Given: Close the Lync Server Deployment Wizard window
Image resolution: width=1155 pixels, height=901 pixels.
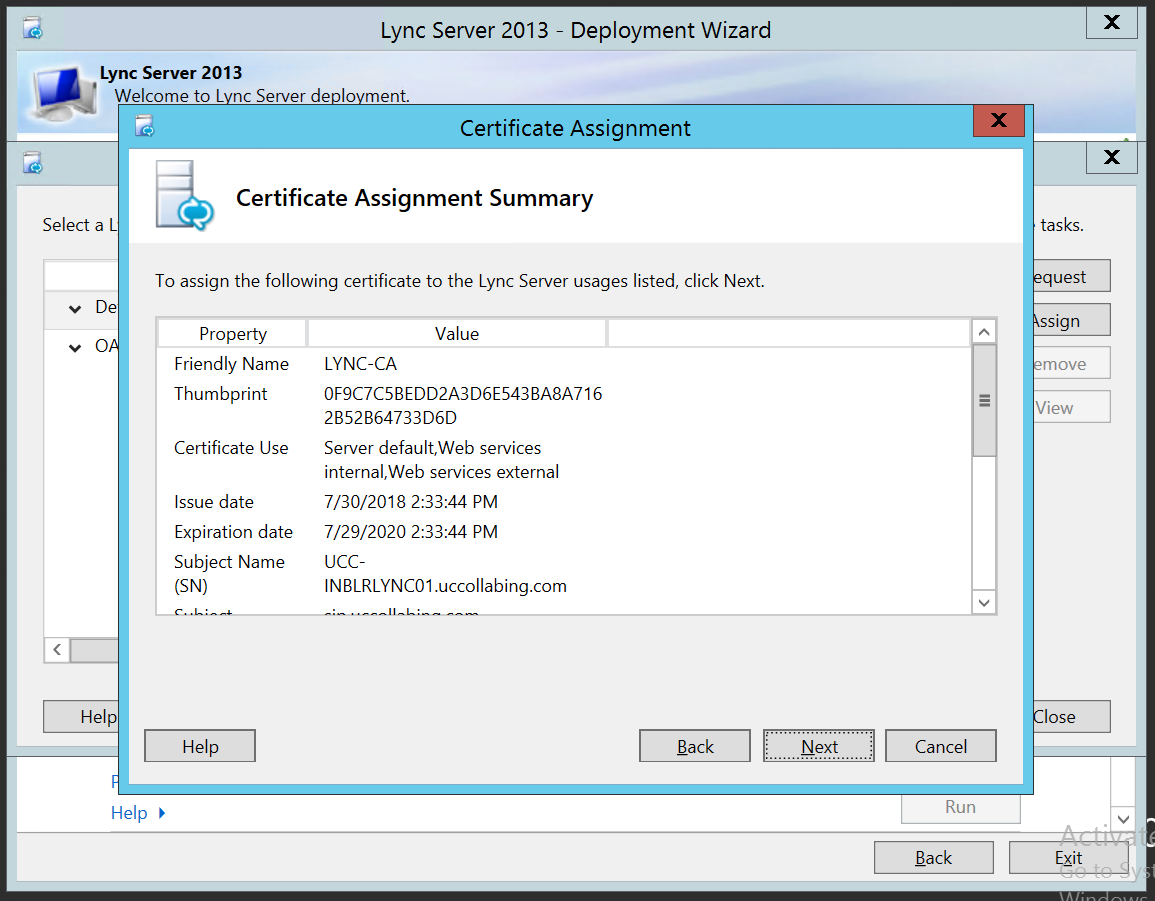Looking at the screenshot, I should coord(1112,23).
